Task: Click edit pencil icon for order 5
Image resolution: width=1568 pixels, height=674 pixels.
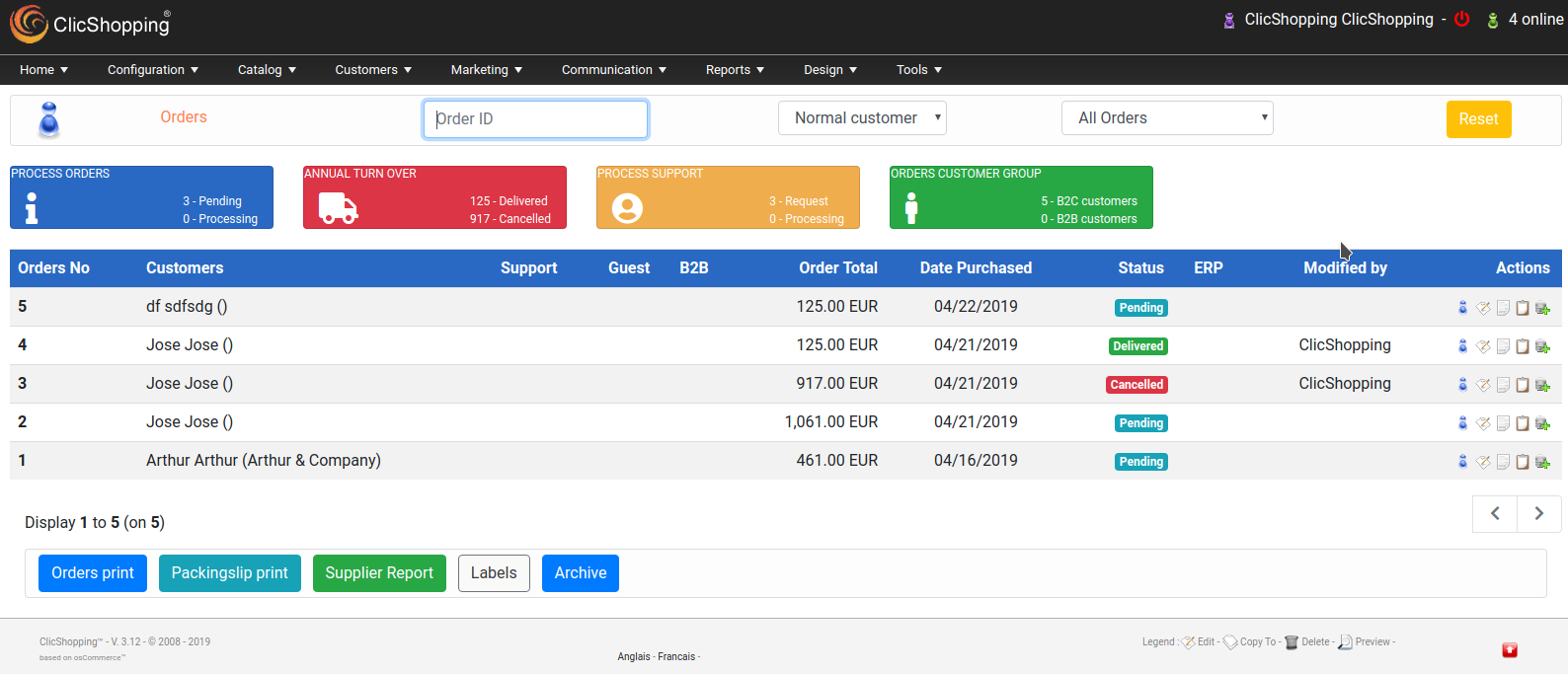Action: pyautogui.click(x=1483, y=307)
